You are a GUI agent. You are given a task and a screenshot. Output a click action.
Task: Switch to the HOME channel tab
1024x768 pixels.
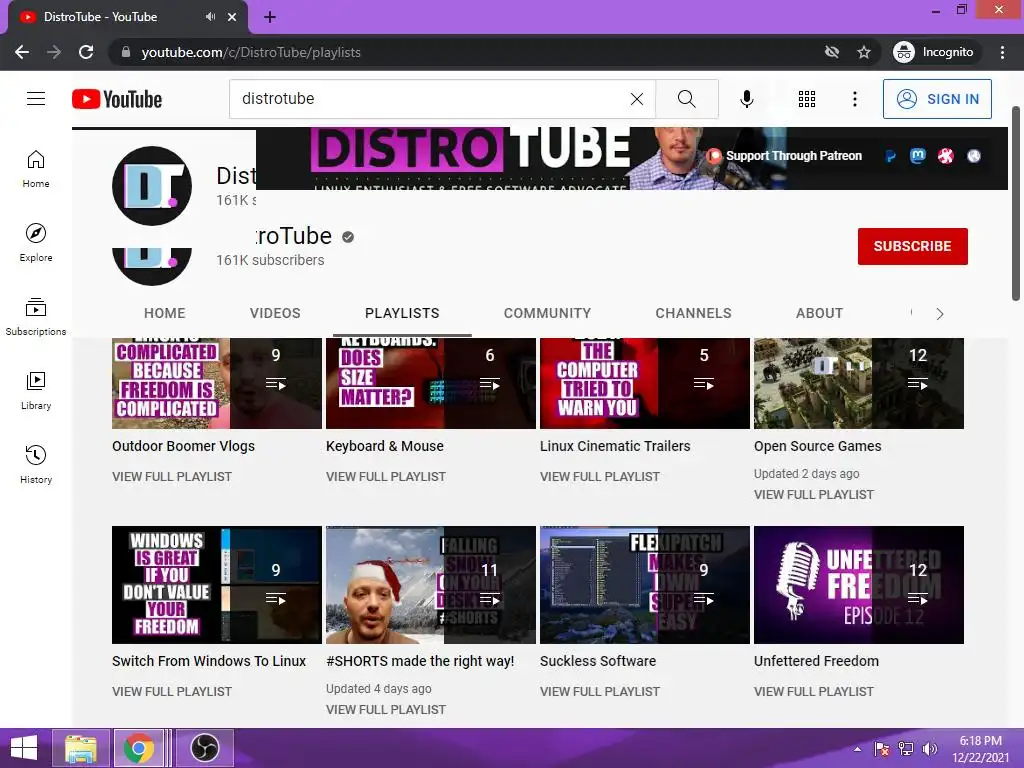pyautogui.click(x=165, y=313)
